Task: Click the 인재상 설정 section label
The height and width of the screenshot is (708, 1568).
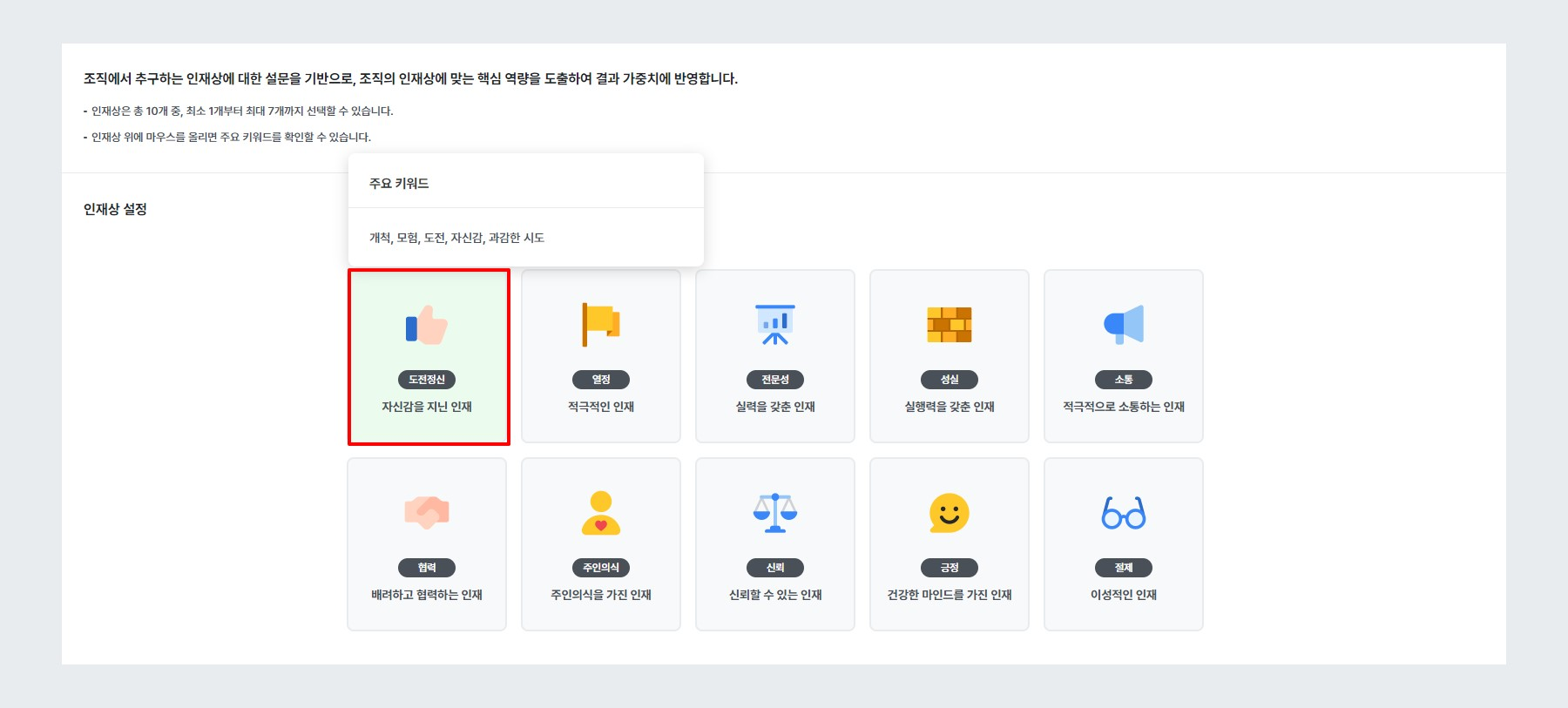Action: click(x=115, y=209)
